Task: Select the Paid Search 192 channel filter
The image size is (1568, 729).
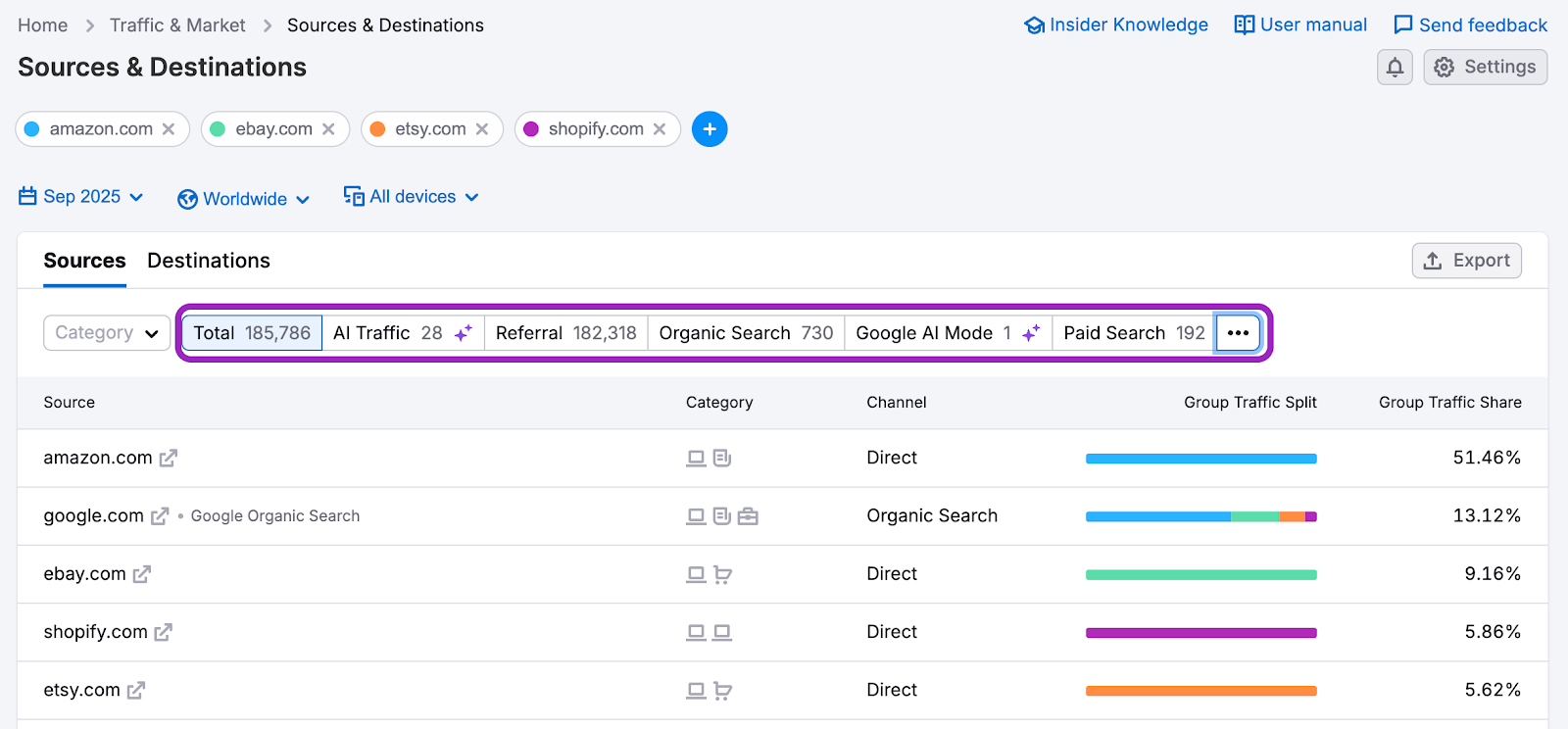Action: [x=1134, y=333]
